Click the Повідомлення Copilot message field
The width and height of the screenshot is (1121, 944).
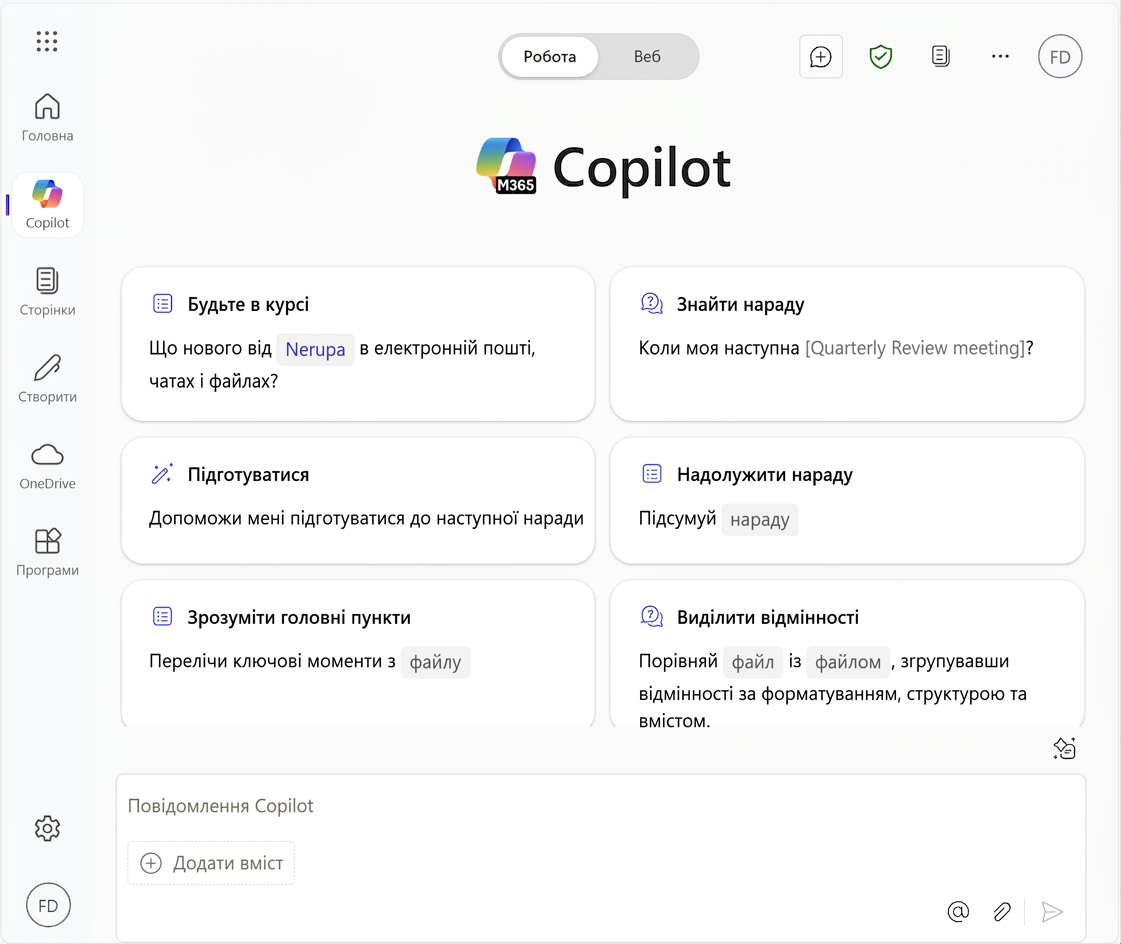point(601,806)
